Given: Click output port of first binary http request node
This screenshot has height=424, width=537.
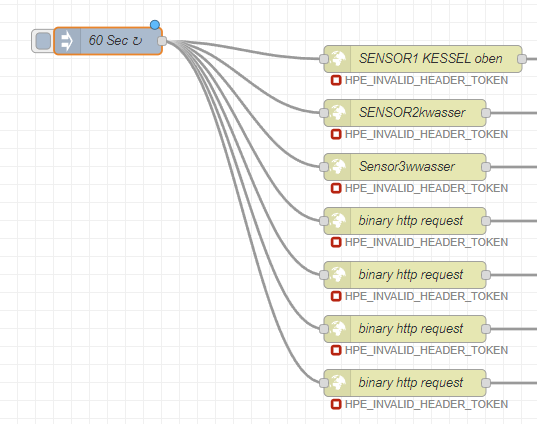Looking at the screenshot, I should tap(486, 221).
